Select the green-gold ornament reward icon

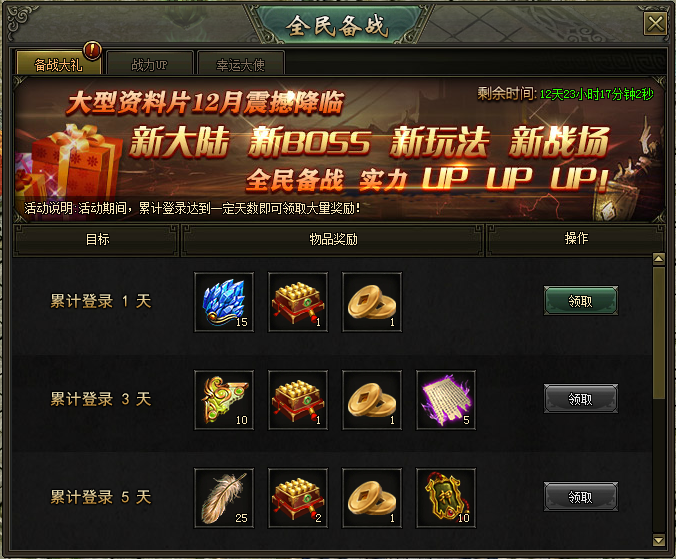point(224,400)
